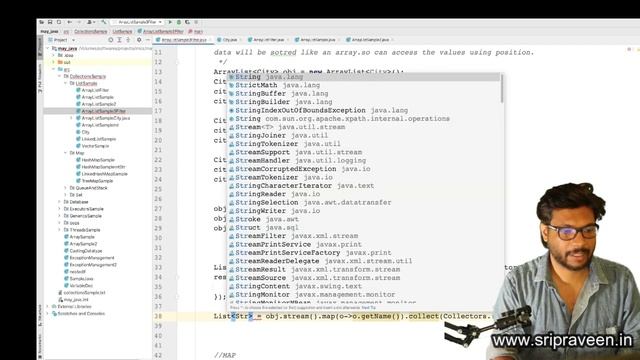Click the Save All toolbar icon
The width and height of the screenshot is (640, 360).
pyautogui.click(x=50, y=22)
